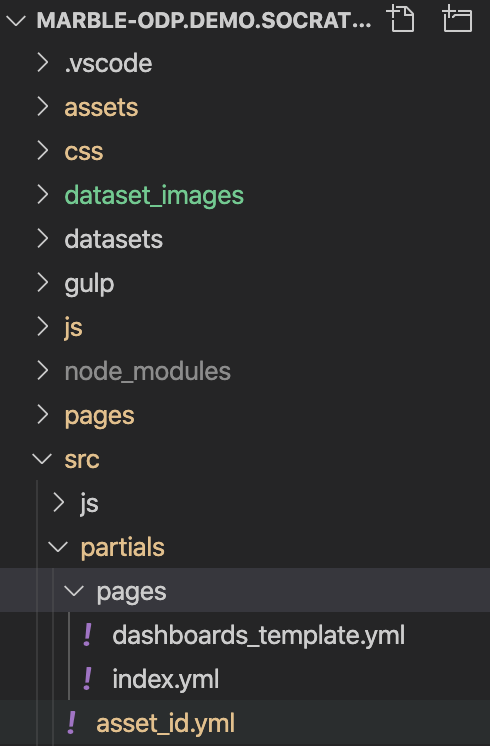Expand the top-level pages folder chevron
The height and width of the screenshot is (746, 490).
(x=43, y=415)
